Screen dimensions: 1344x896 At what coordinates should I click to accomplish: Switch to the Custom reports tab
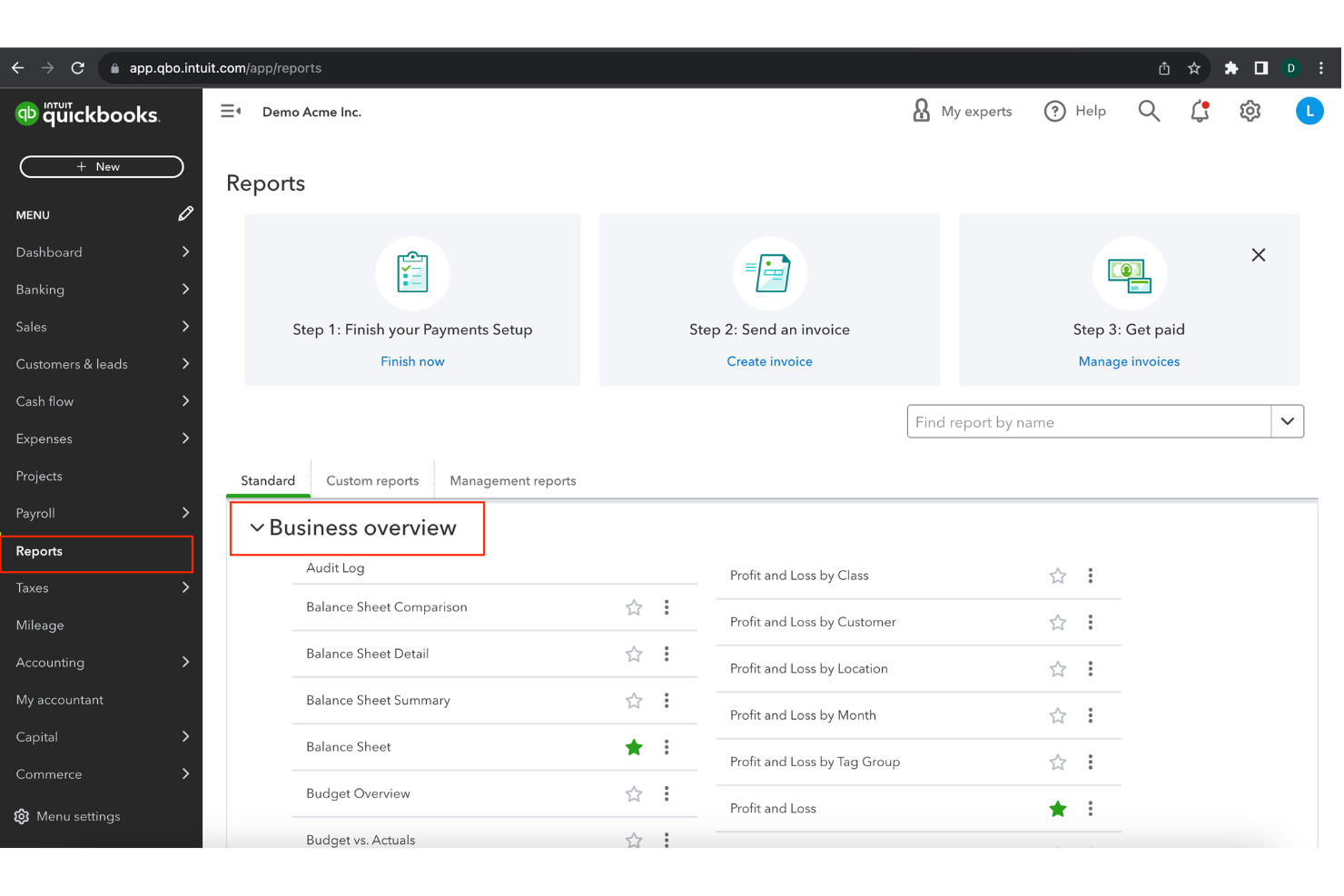(x=372, y=479)
